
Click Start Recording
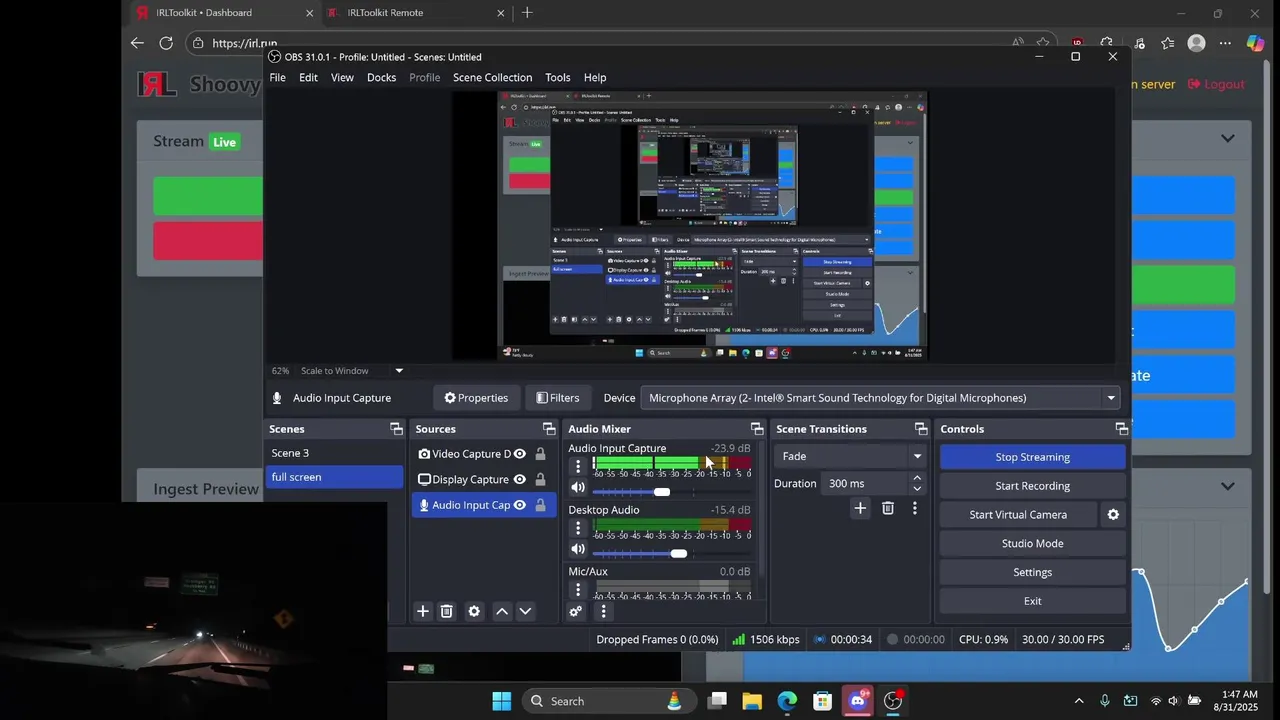[x=1032, y=486]
